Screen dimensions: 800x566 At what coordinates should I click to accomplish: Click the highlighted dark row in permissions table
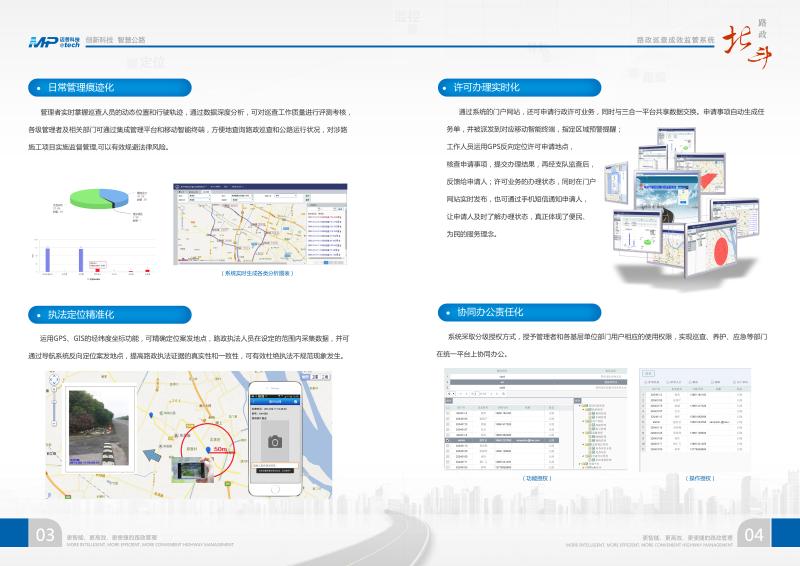tap(503, 440)
